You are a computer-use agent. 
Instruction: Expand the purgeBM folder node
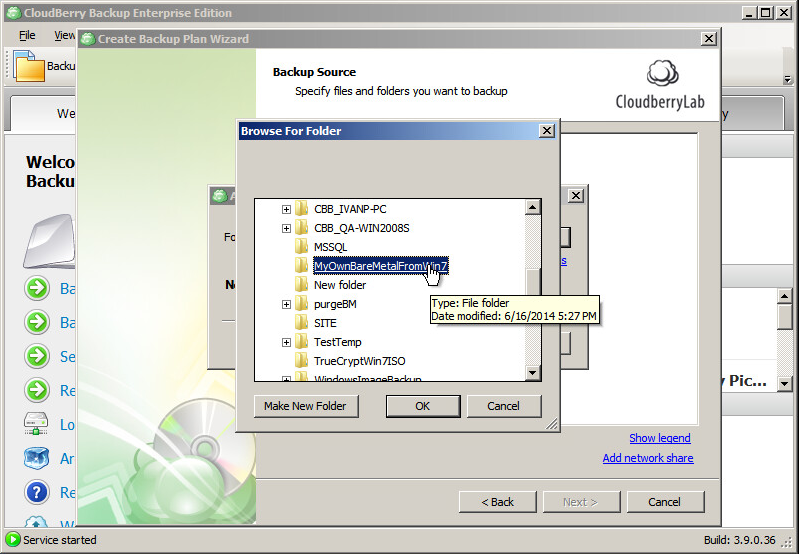tap(286, 304)
